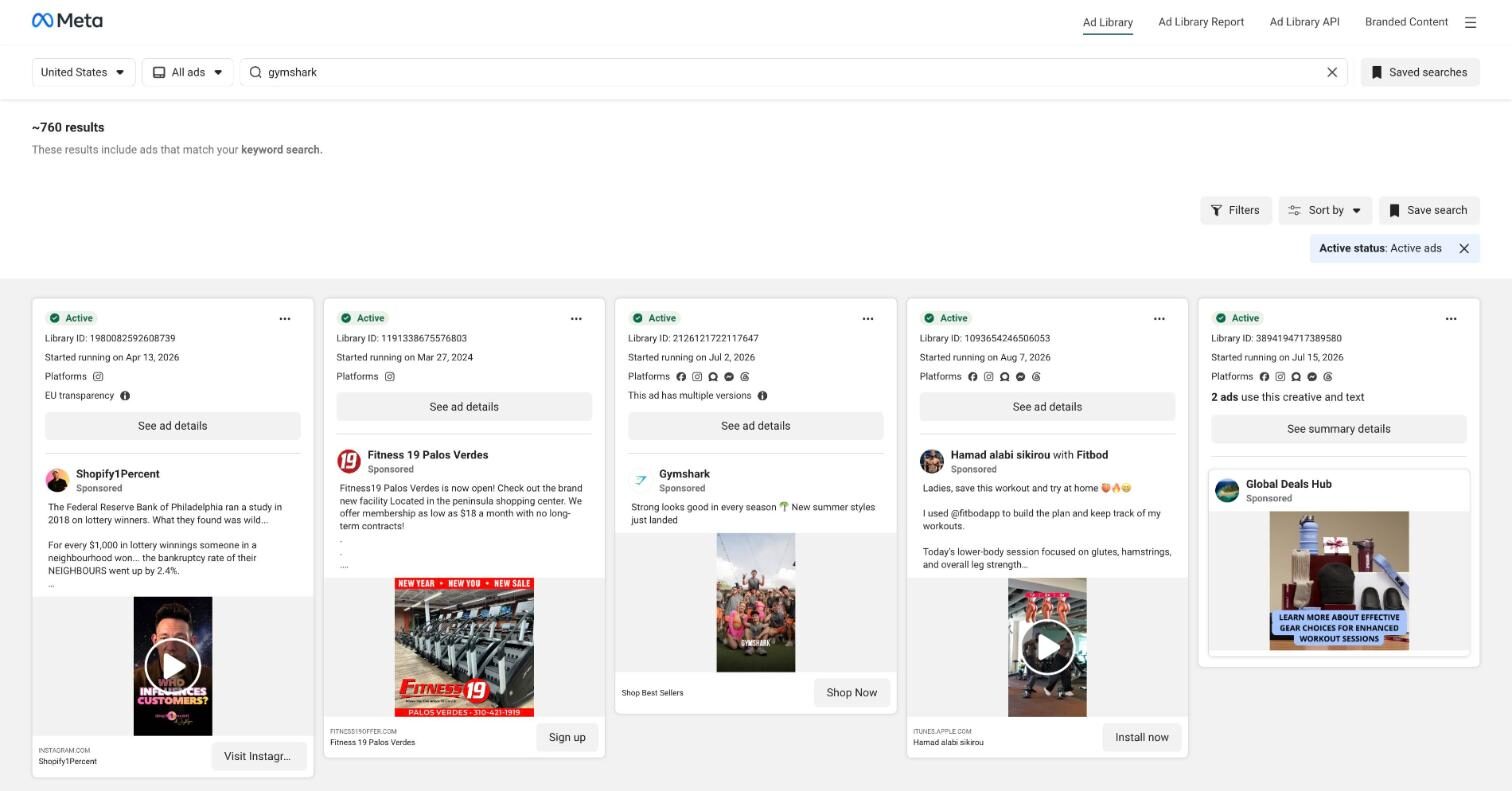Click Gymshark profile avatar

(x=640, y=480)
